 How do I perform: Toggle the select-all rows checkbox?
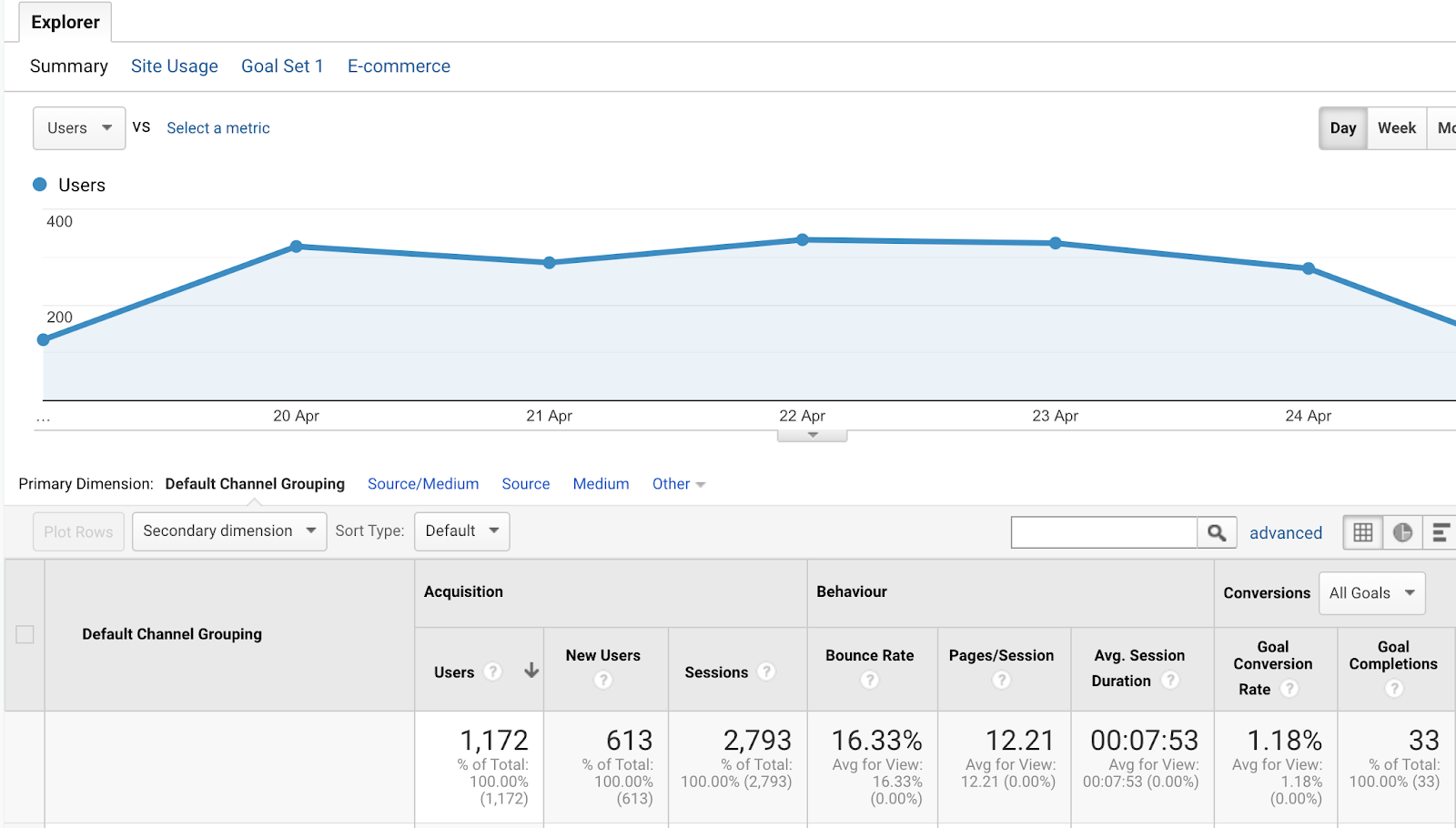(x=25, y=634)
